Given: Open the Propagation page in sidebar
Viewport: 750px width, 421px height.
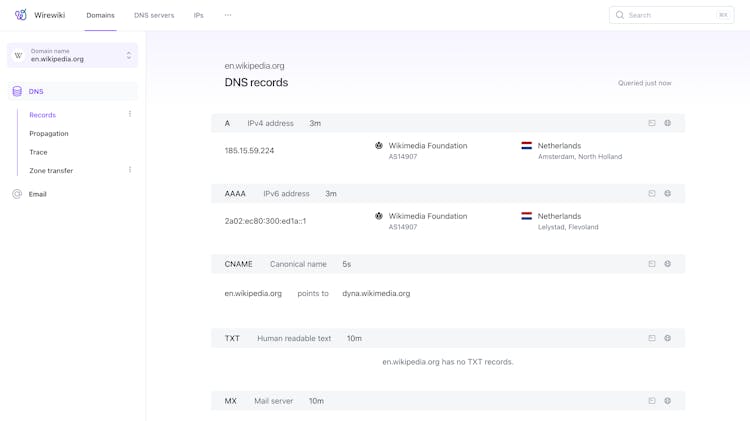Looking at the screenshot, I should (x=49, y=133).
